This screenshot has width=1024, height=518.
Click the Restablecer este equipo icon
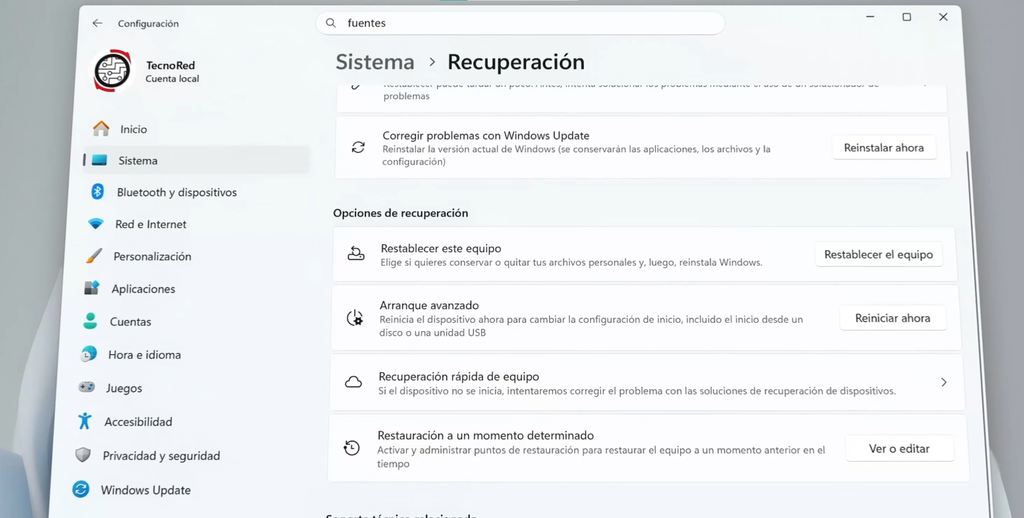[x=356, y=254]
